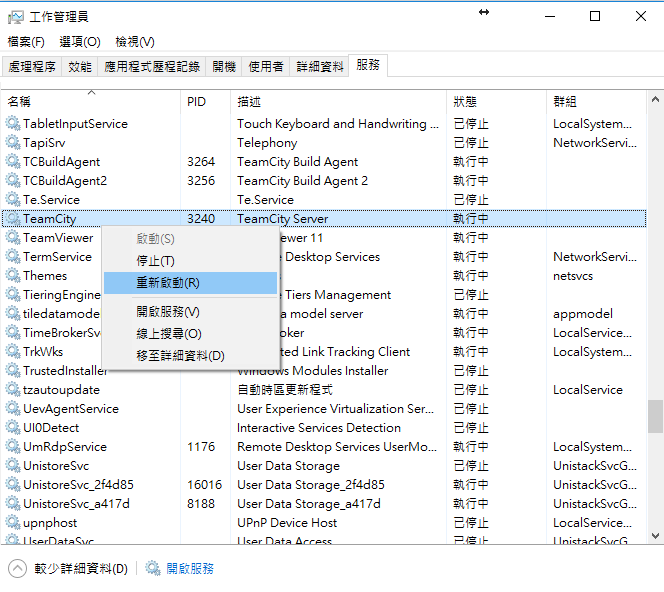Click the gear icon beside TimeBrokerSvc

pos(13,333)
